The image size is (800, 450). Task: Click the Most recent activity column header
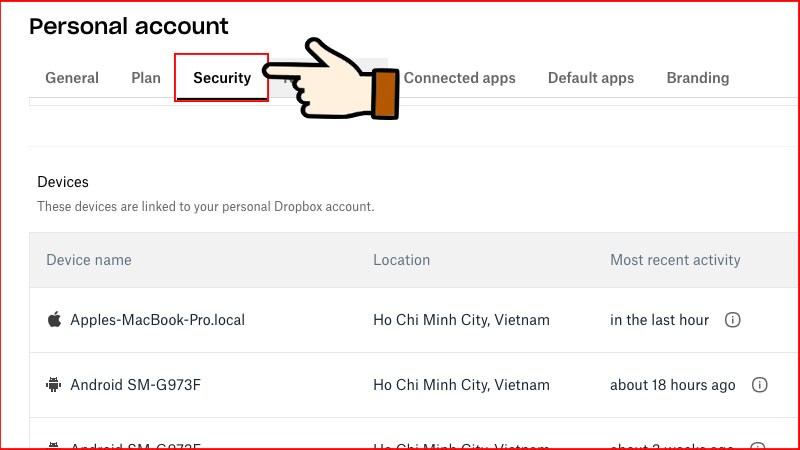pyautogui.click(x=675, y=260)
